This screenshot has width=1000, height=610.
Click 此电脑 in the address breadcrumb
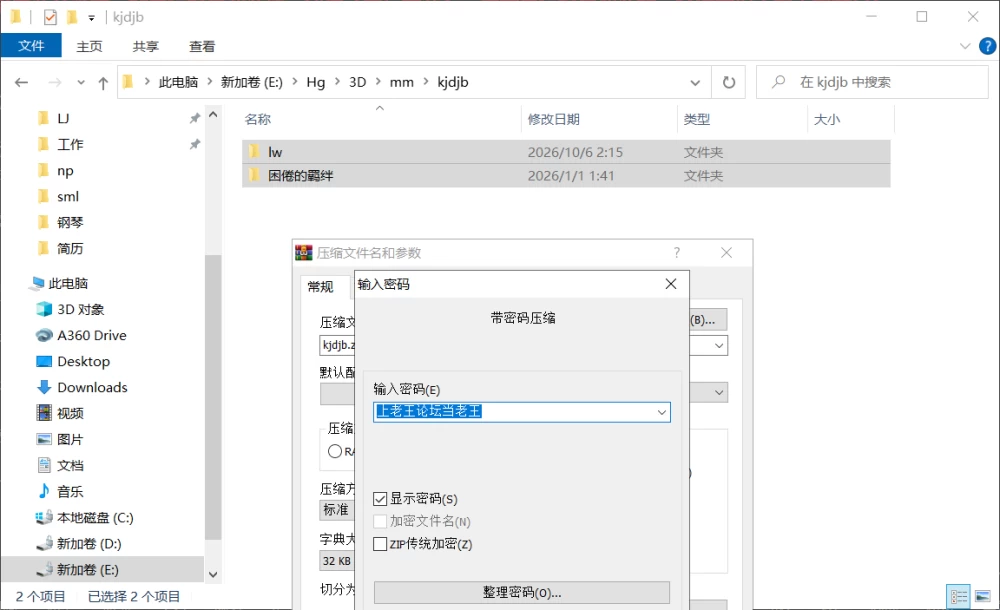point(178,82)
